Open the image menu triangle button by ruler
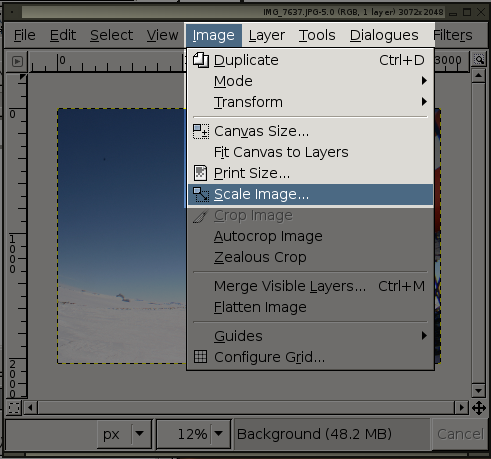The width and height of the screenshot is (491, 459). [17, 61]
